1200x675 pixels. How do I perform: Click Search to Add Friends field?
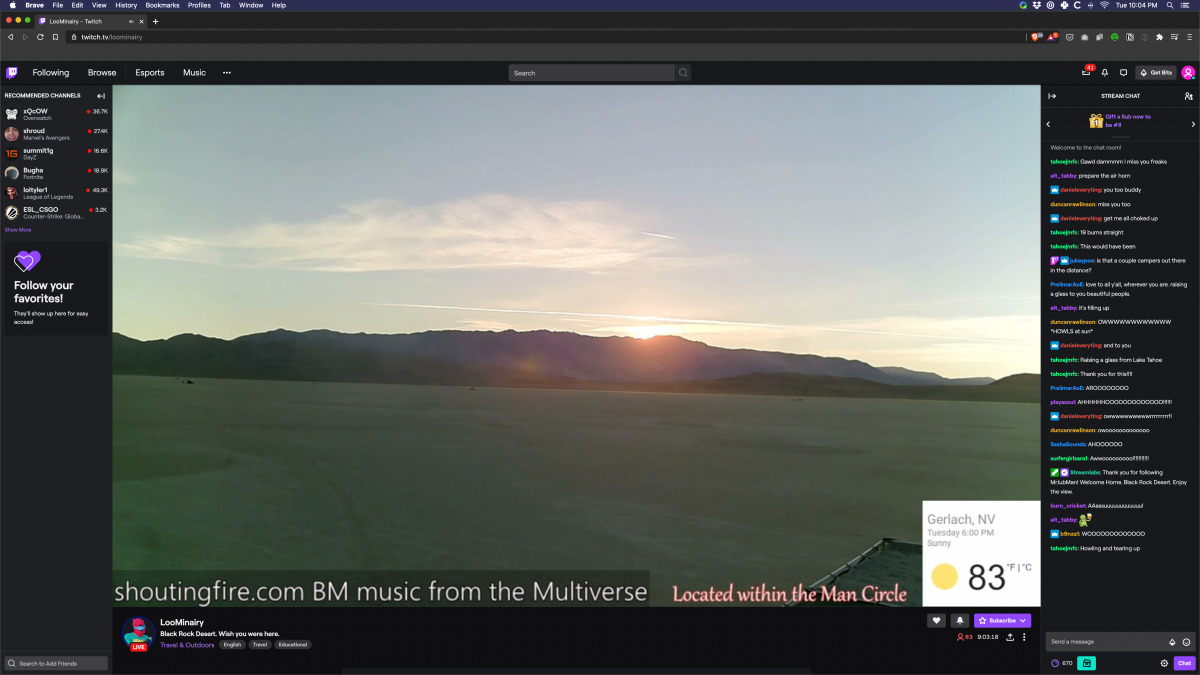tap(56, 663)
